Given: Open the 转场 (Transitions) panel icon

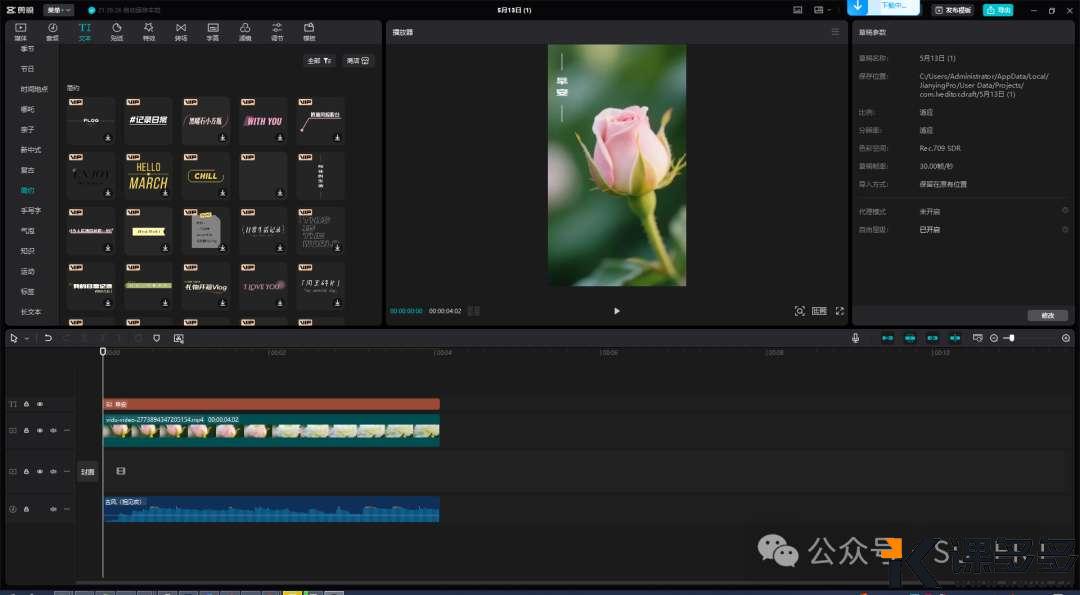Looking at the screenshot, I should [180, 31].
